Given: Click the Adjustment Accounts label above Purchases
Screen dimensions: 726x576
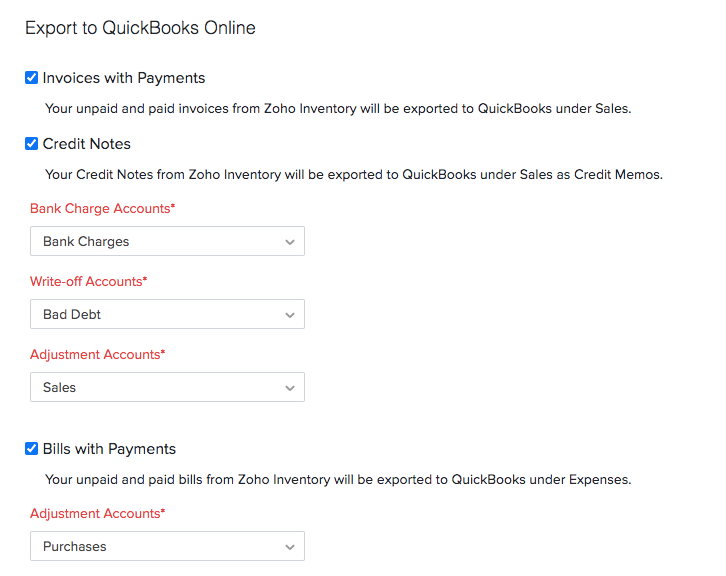Looking at the screenshot, I should point(97,513).
